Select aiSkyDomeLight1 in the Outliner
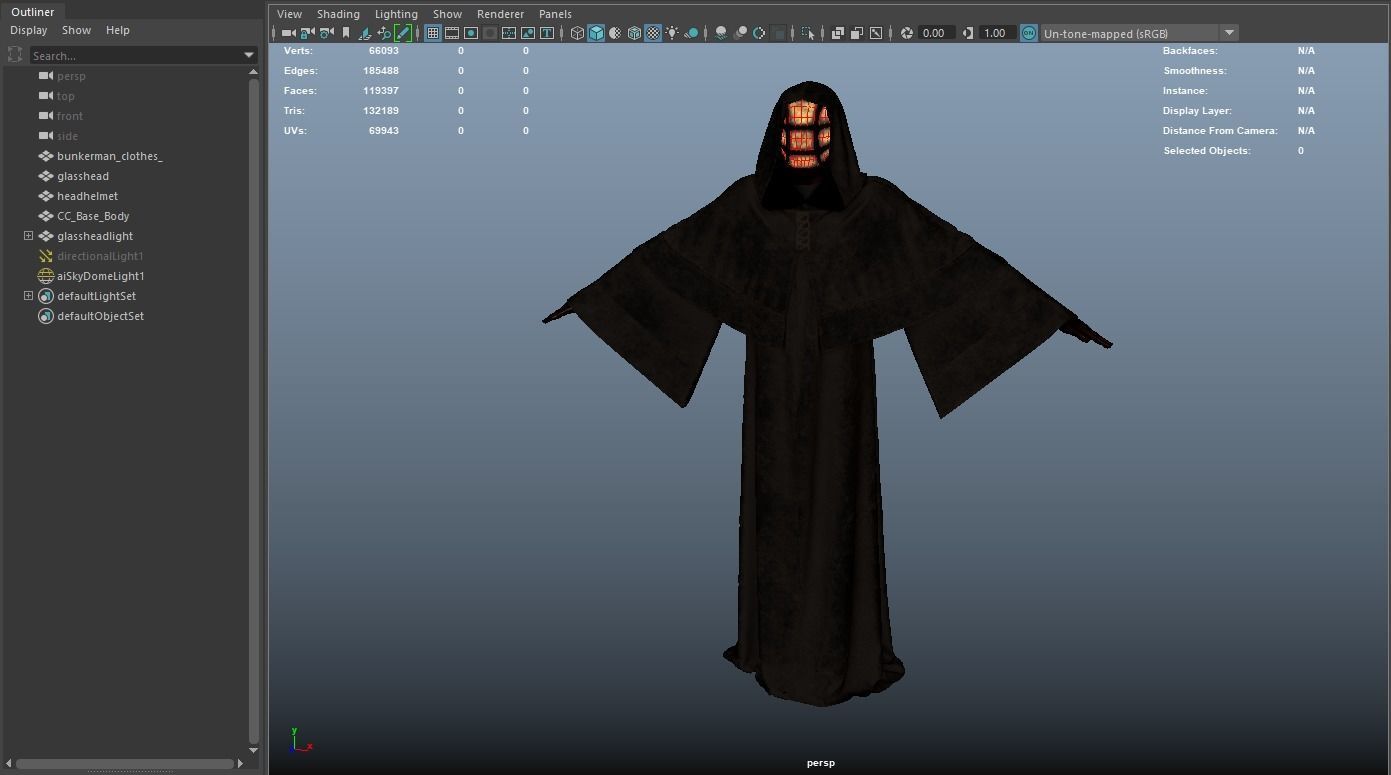The height and width of the screenshot is (775, 1391). click(100, 276)
